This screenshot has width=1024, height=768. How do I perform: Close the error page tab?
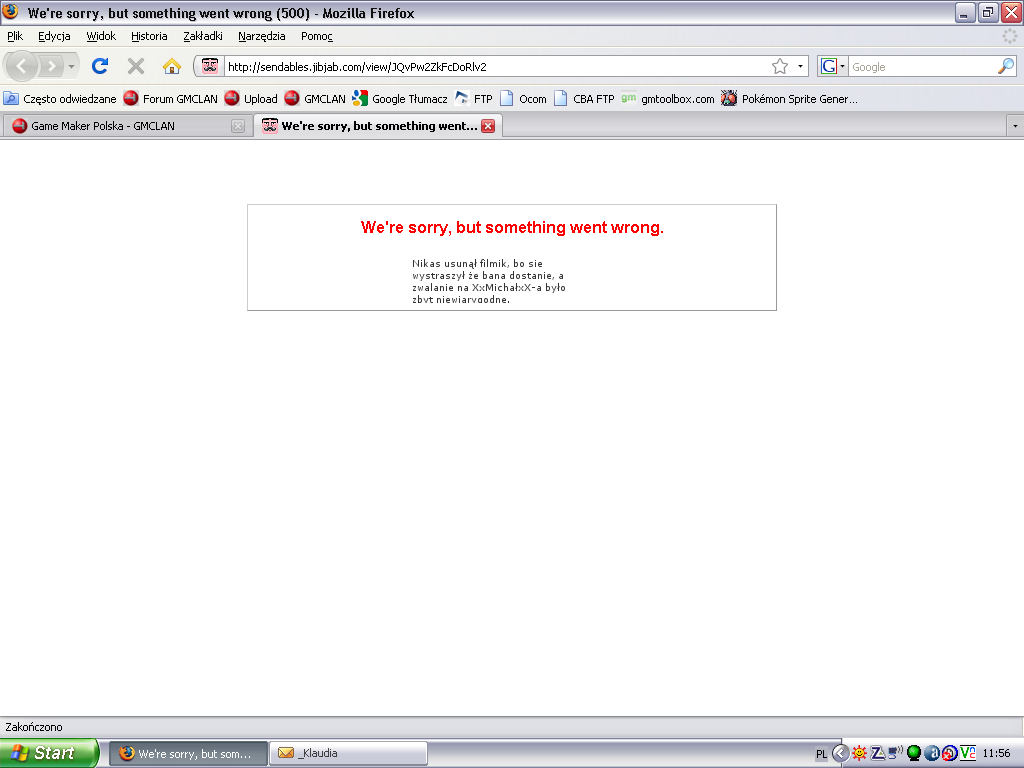488,126
